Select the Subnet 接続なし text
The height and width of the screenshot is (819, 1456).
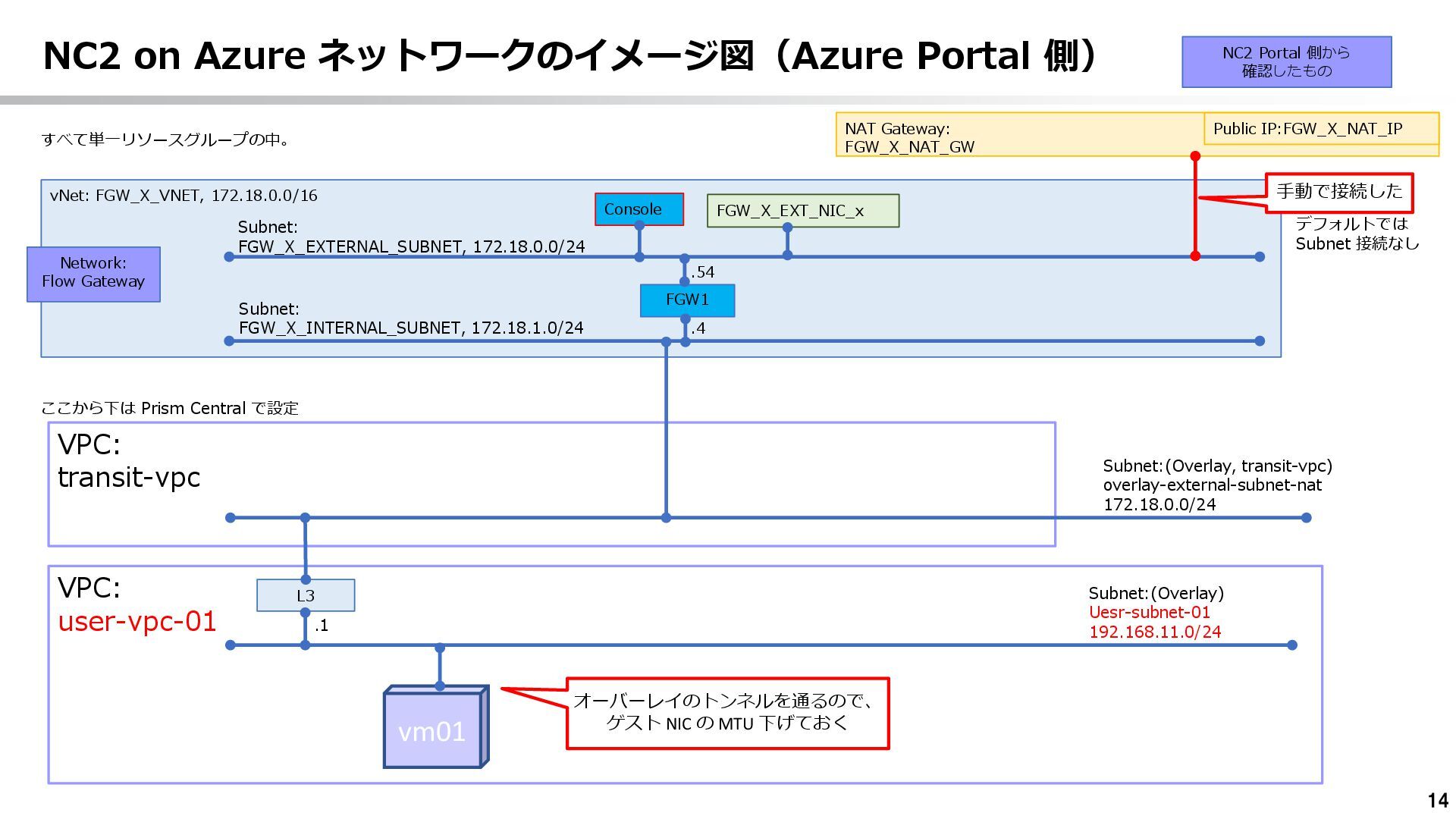[1357, 243]
